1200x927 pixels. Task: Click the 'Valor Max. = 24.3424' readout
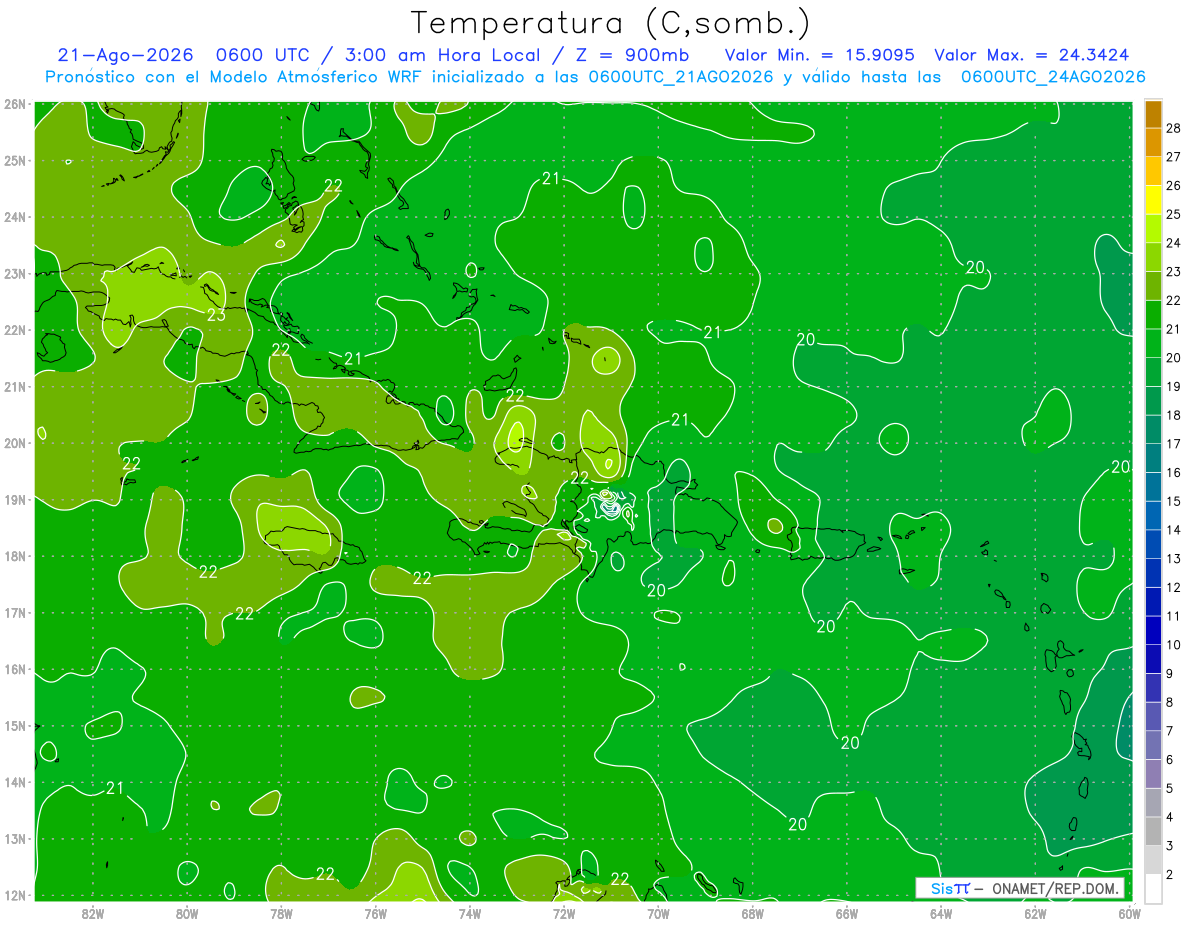click(1032, 55)
